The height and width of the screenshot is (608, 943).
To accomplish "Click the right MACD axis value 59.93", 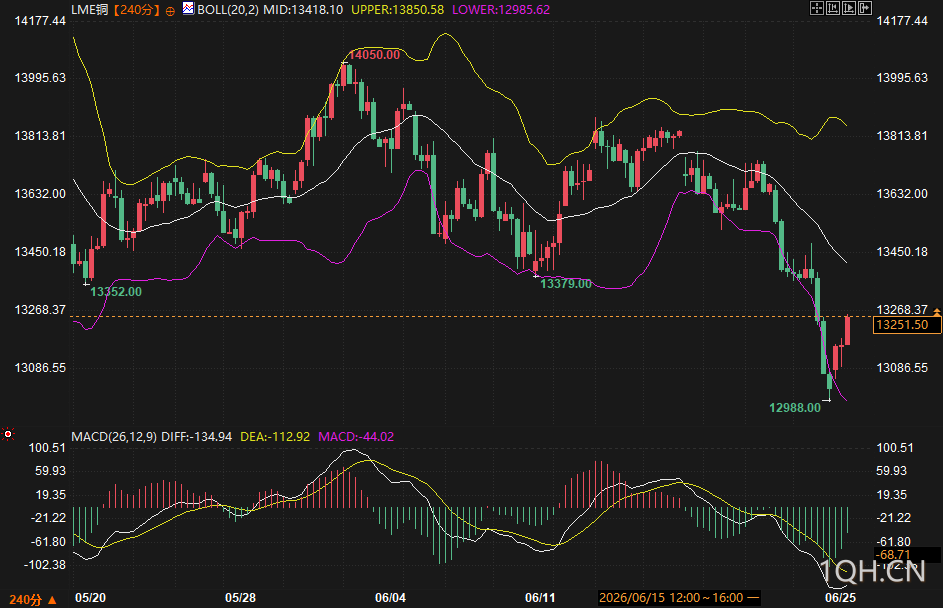I will [891, 470].
